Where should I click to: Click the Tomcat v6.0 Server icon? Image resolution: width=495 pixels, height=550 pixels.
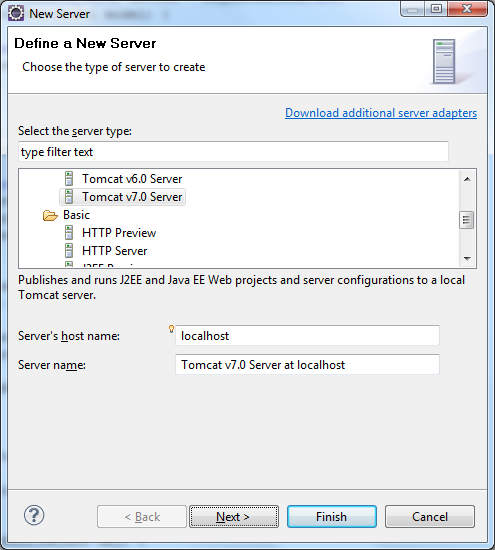pyautogui.click(x=69, y=179)
